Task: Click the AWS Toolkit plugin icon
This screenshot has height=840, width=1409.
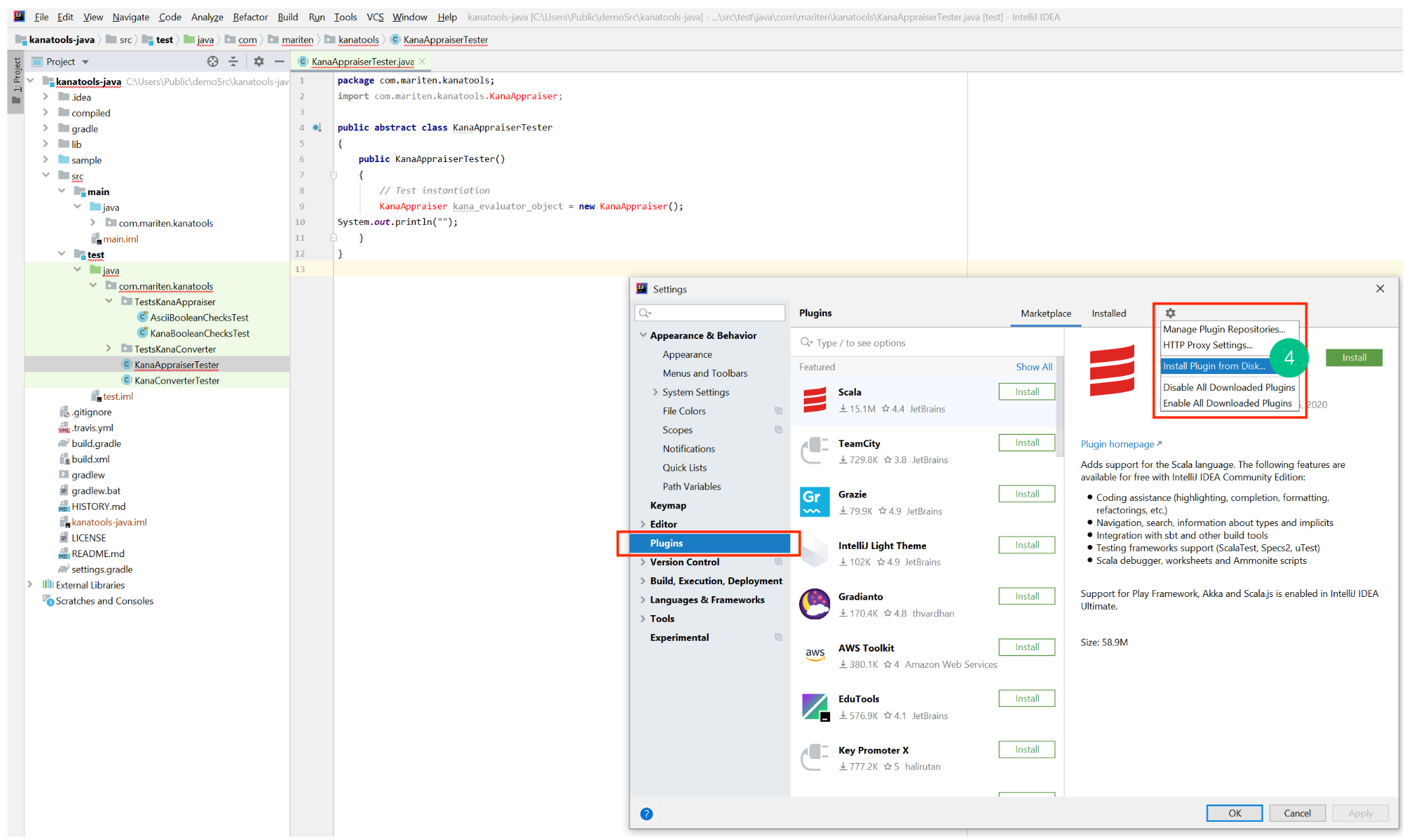Action: pos(815,654)
